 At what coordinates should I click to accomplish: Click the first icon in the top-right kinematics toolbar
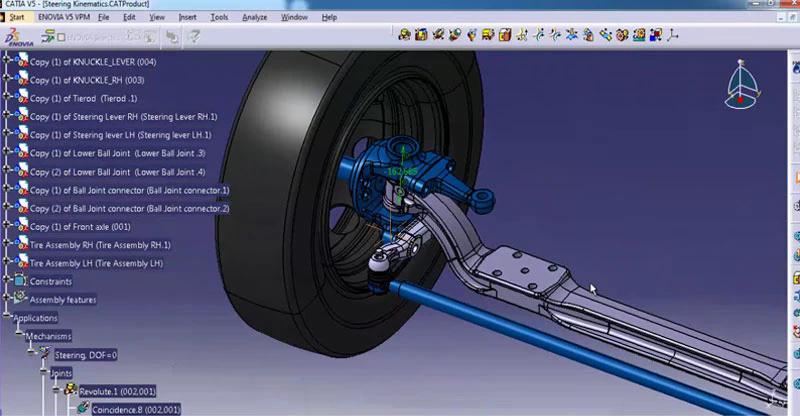(x=404, y=36)
